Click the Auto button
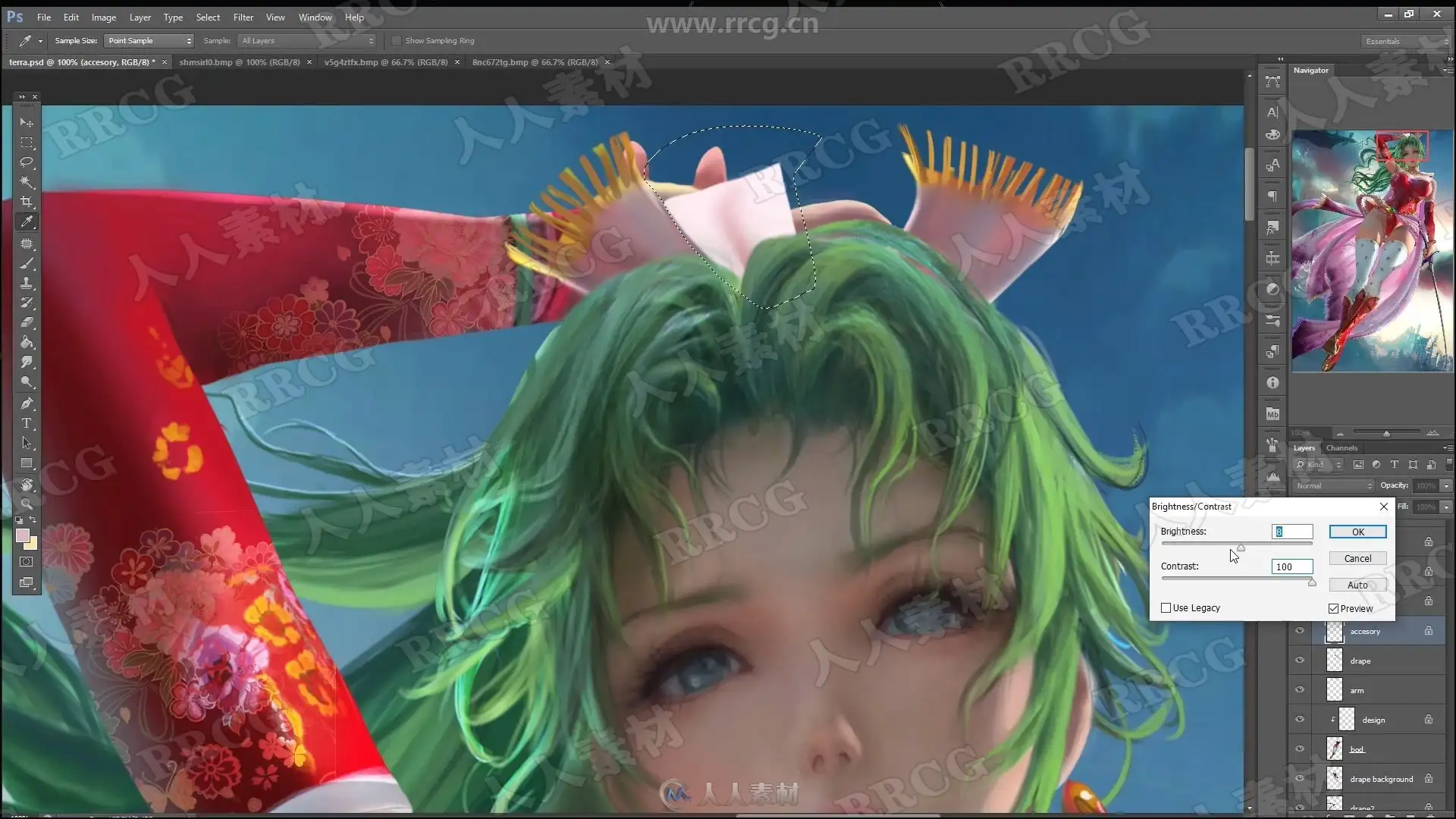 click(1357, 585)
